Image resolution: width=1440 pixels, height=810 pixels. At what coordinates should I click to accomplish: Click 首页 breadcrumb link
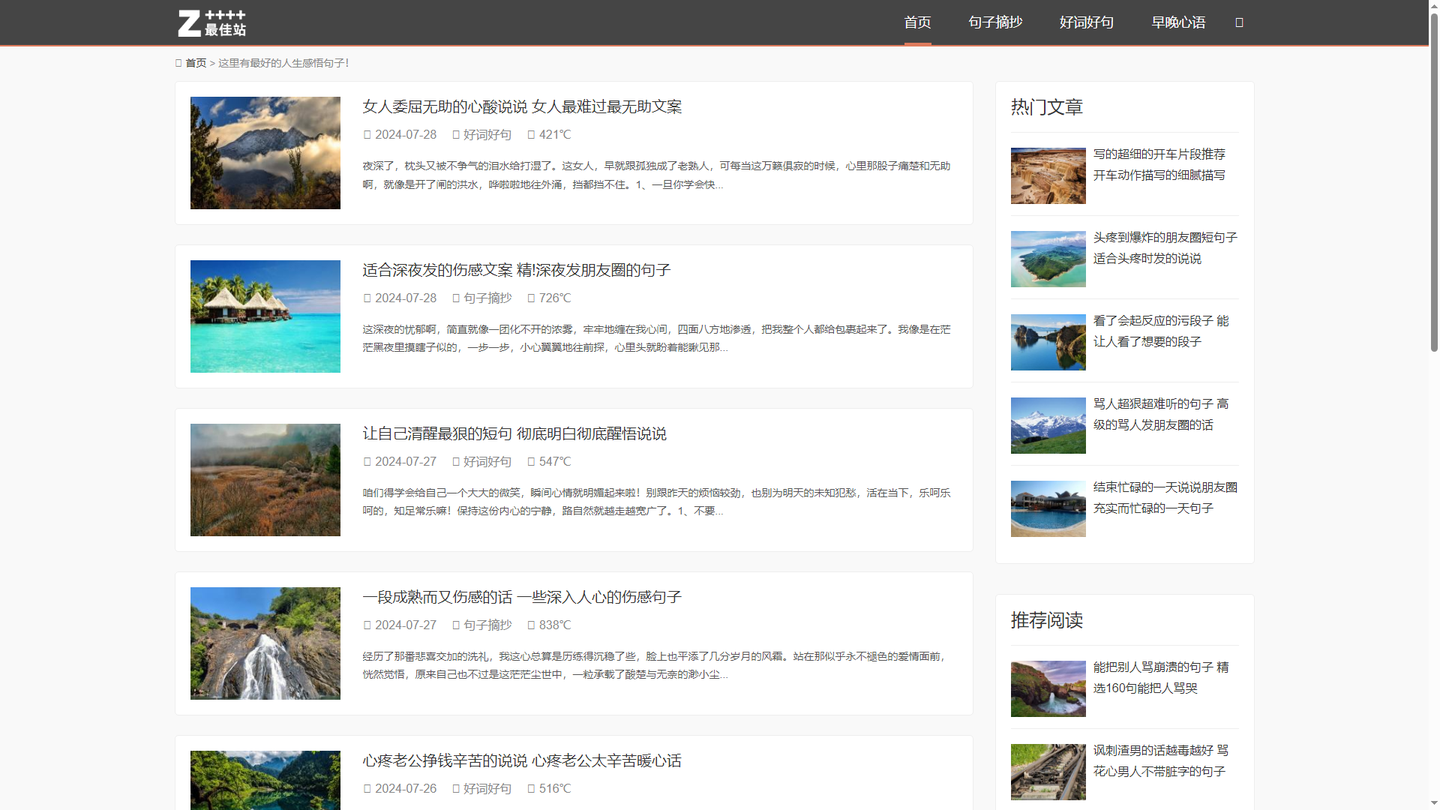pos(196,63)
